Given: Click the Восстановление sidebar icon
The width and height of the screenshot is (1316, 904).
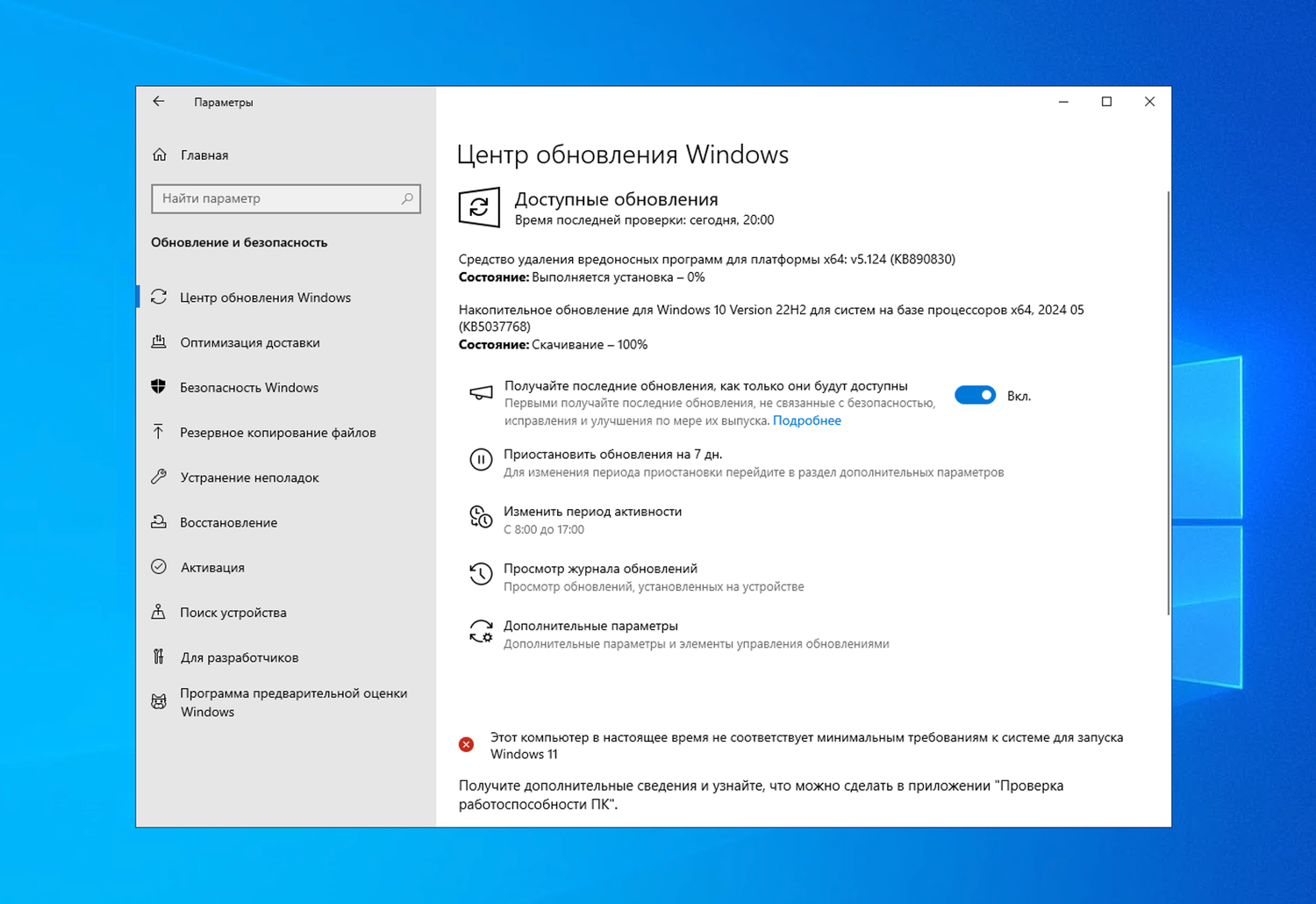Looking at the screenshot, I should tap(159, 522).
